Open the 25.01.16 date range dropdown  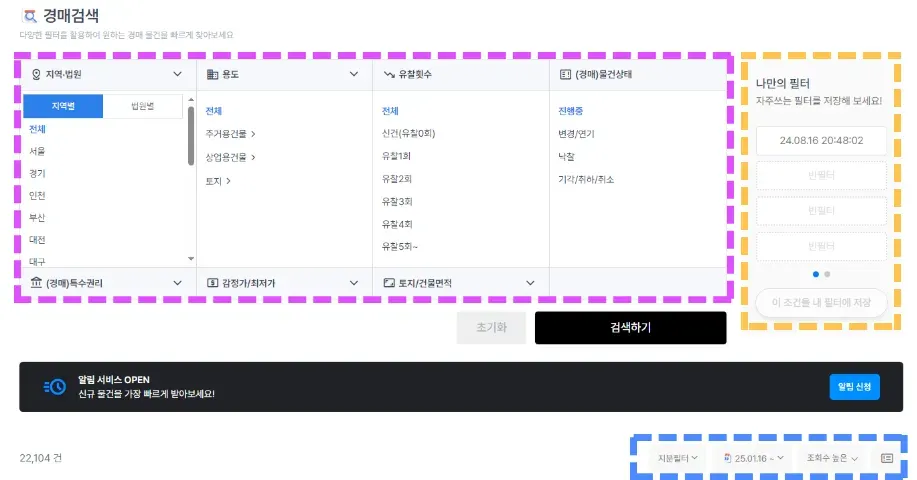[x=754, y=458]
